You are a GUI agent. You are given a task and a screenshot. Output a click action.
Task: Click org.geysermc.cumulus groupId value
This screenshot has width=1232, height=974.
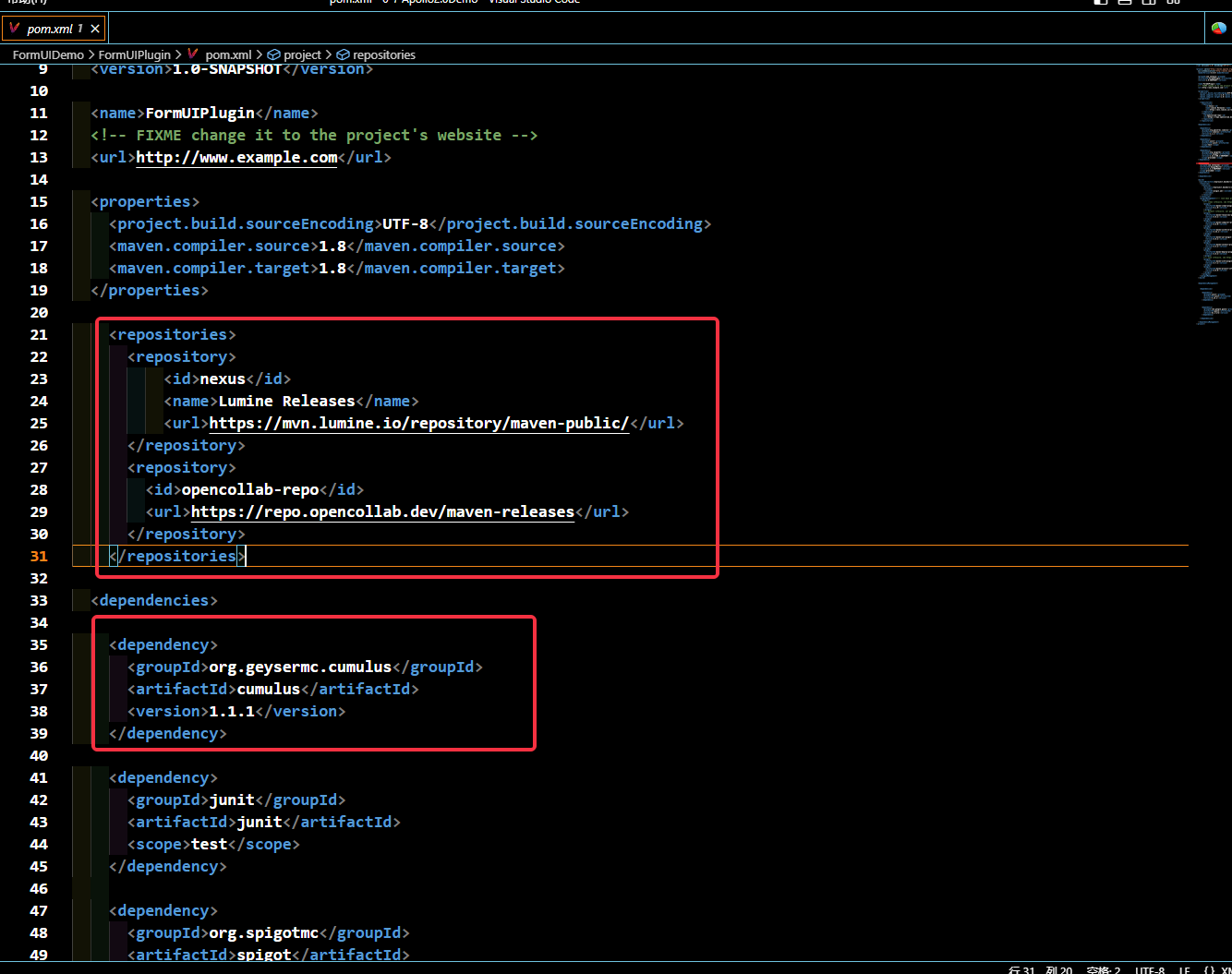pyautogui.click(x=300, y=667)
